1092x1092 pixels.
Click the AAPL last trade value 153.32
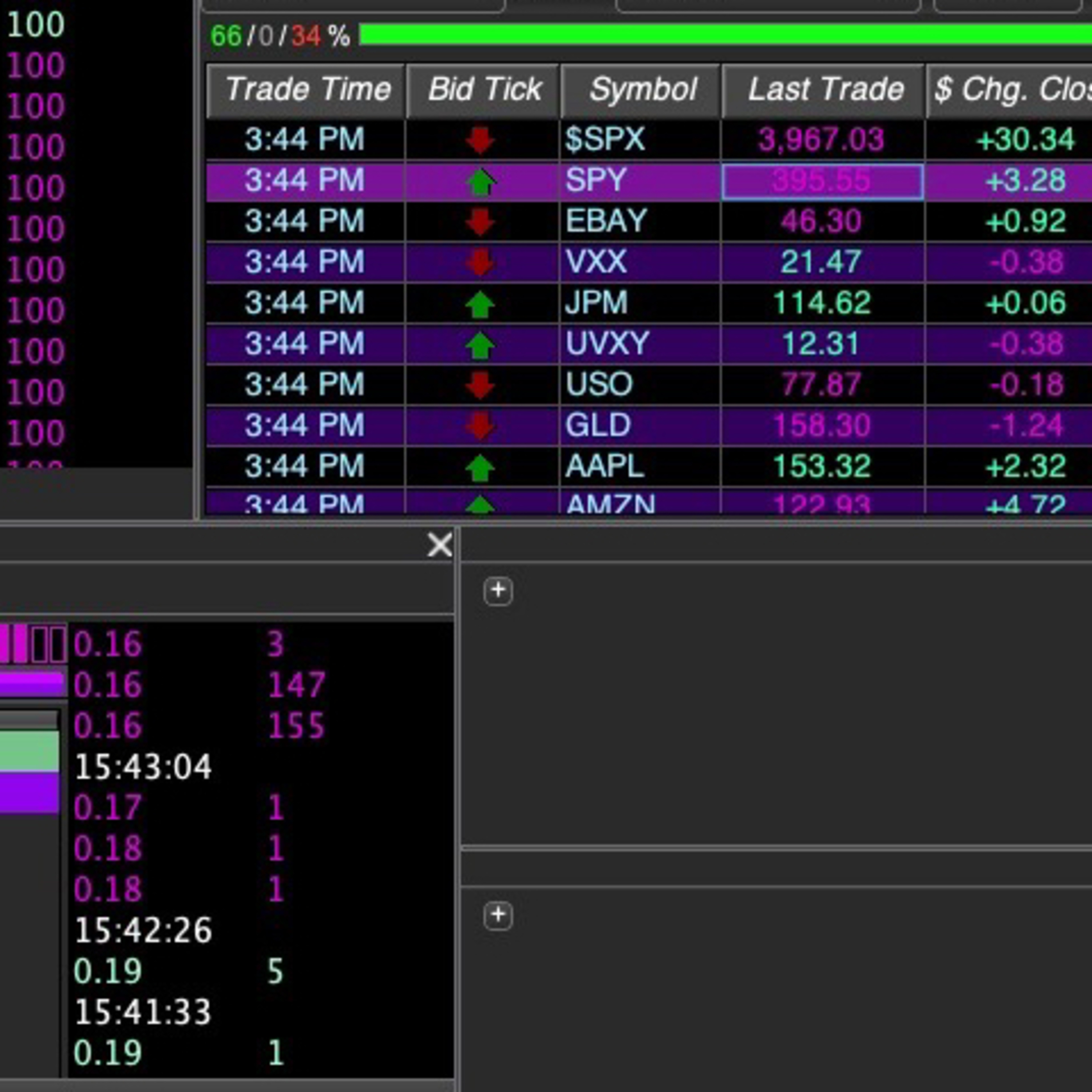(x=821, y=466)
